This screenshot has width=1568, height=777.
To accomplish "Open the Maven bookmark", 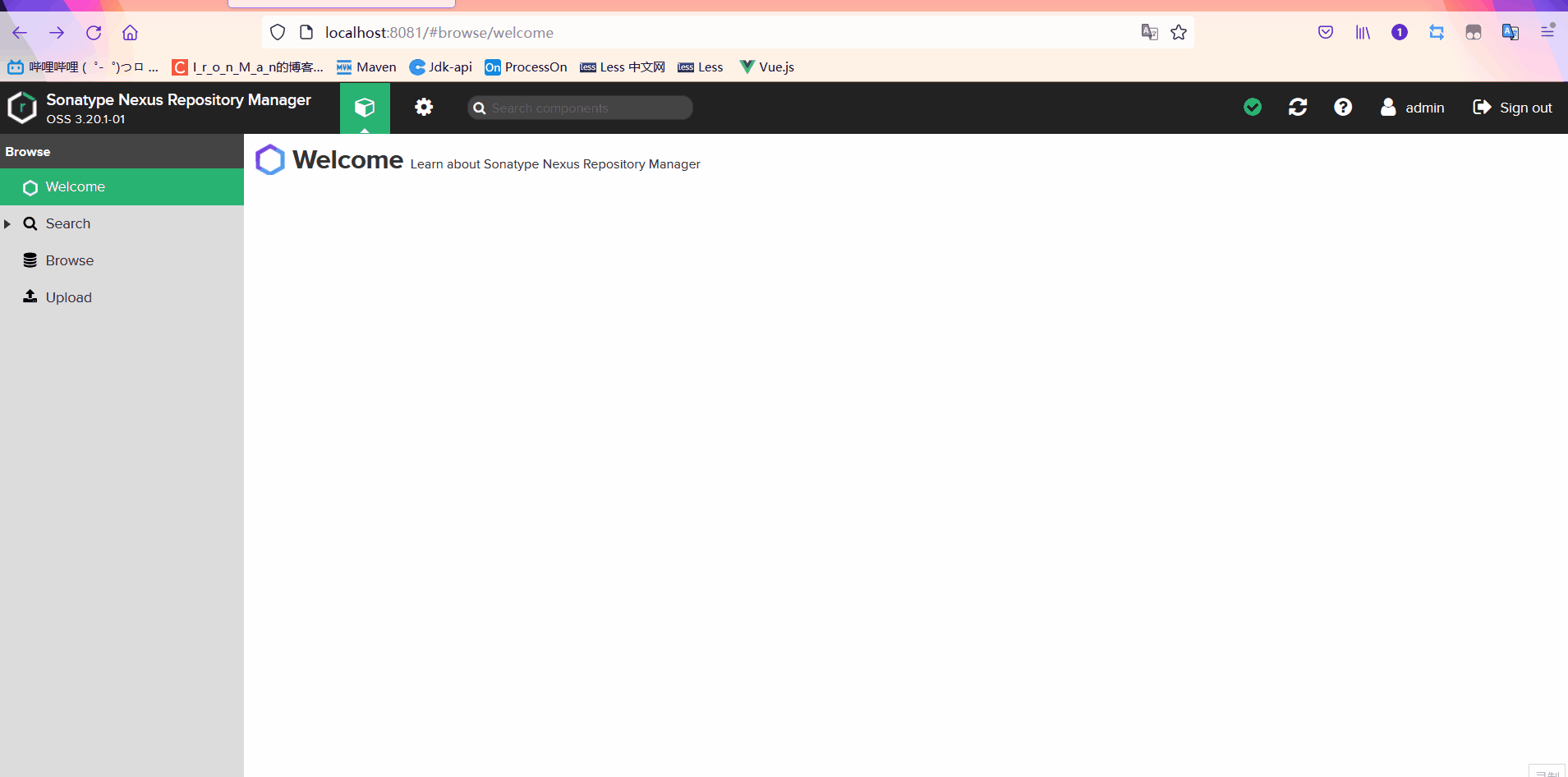I will (x=366, y=67).
